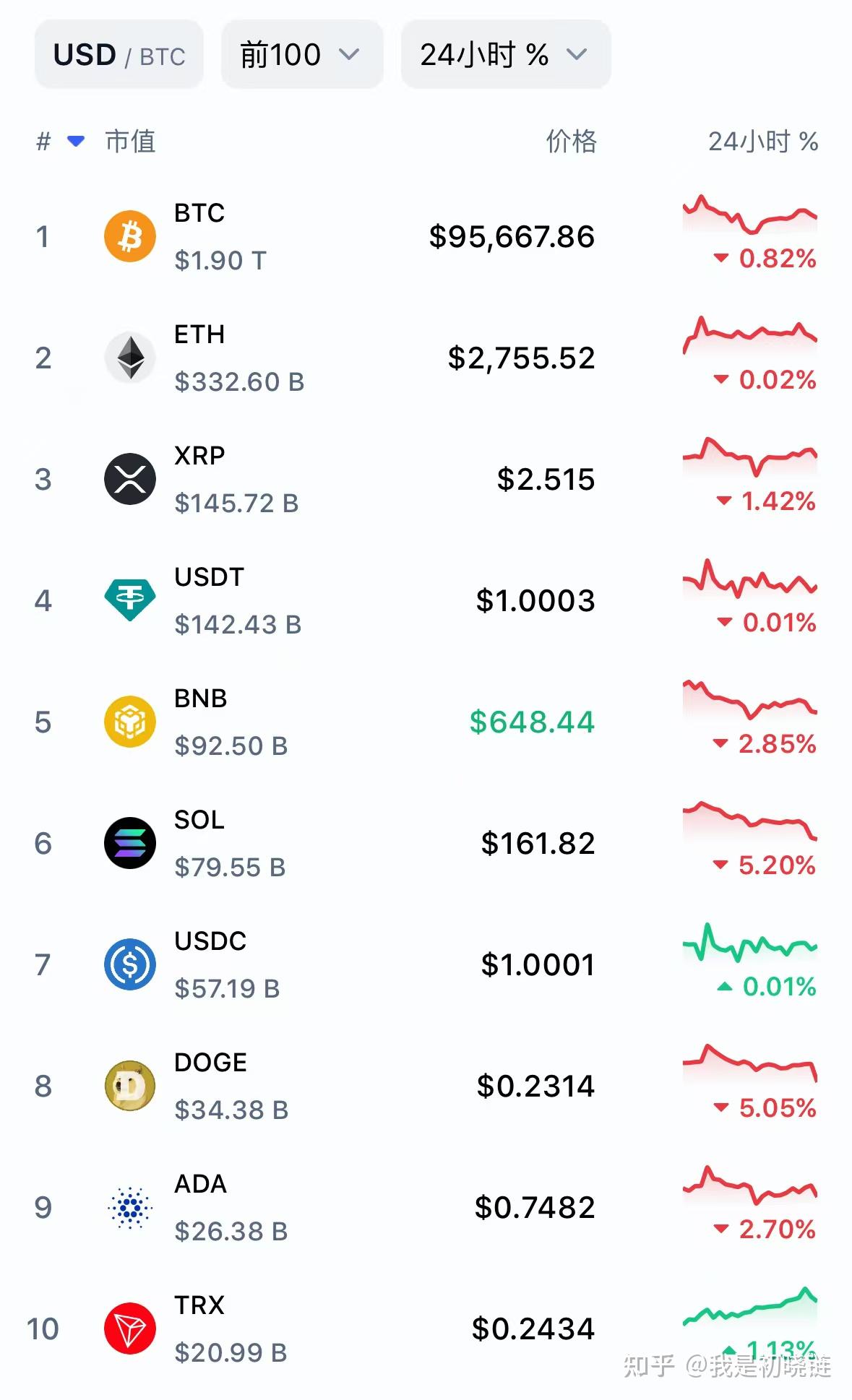The height and width of the screenshot is (1400, 852).
Task: Toggle the USD / BTC currency switch
Action: [x=119, y=55]
